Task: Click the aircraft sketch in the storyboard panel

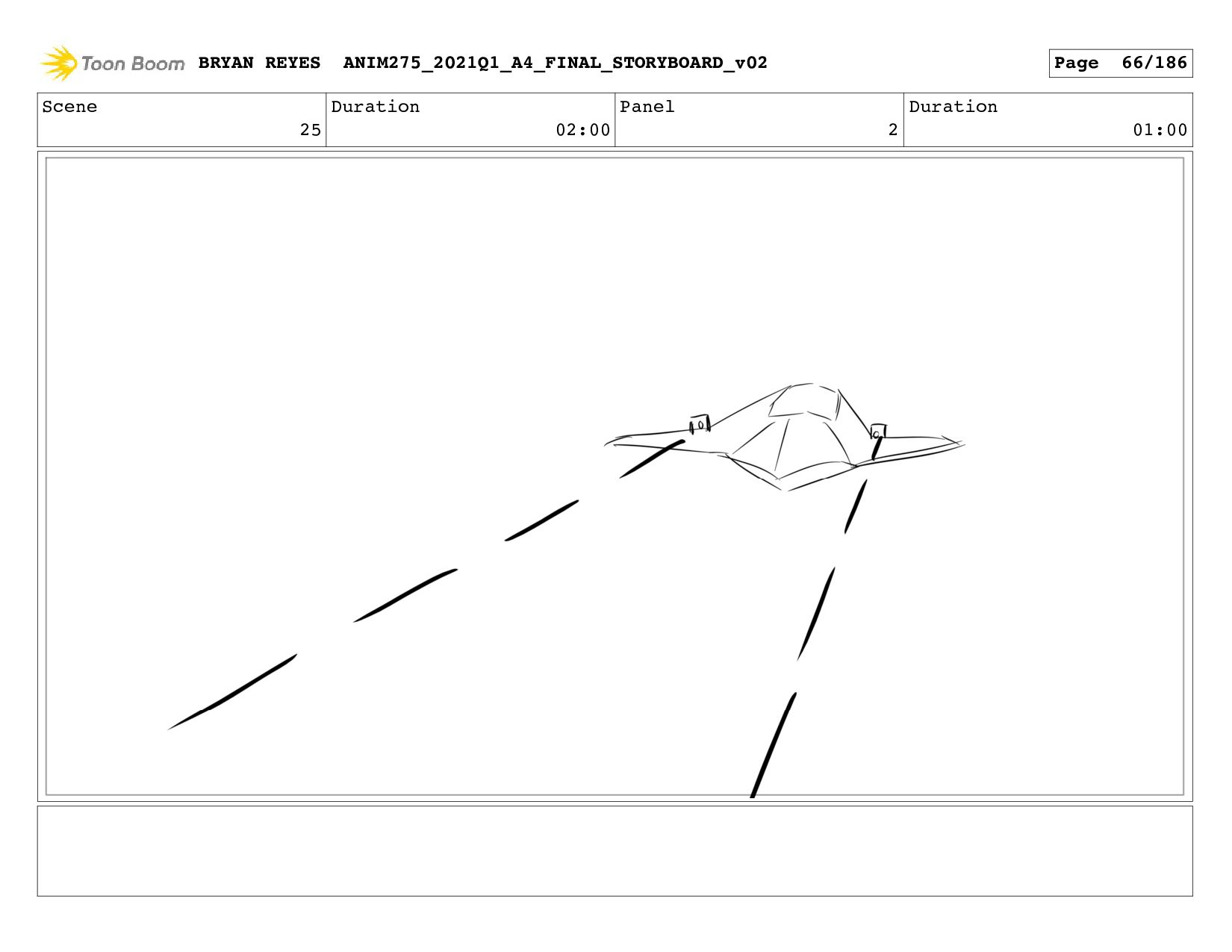Action: [784, 438]
